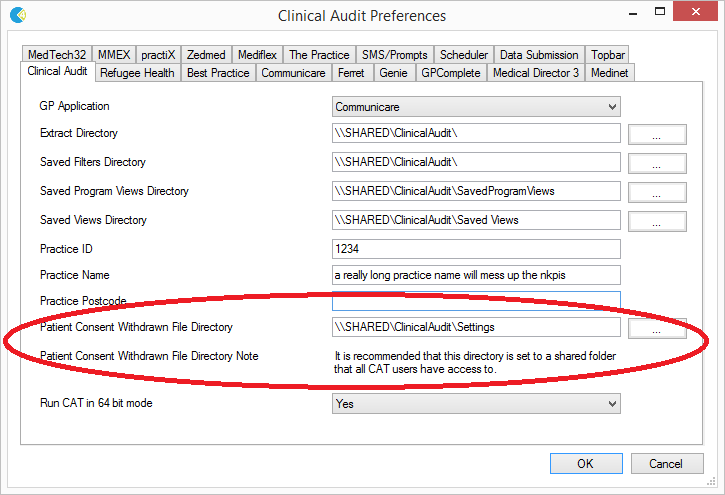Click the Saved Views Directory field
The height and width of the screenshot is (495, 725).
pyautogui.click(x=476, y=220)
